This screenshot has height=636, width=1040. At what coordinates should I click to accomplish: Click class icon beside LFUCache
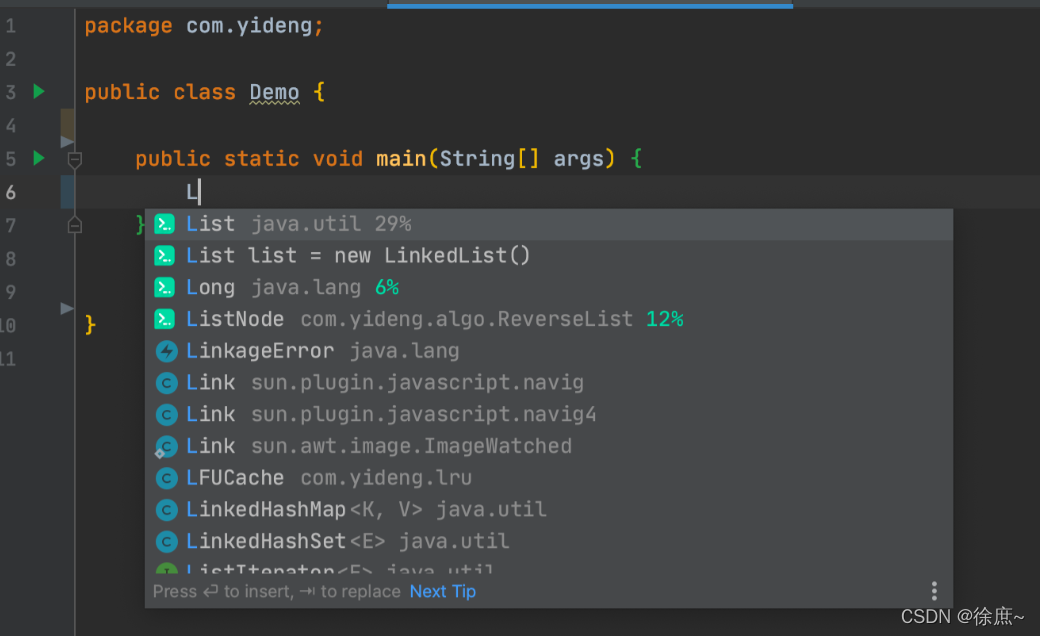166,477
